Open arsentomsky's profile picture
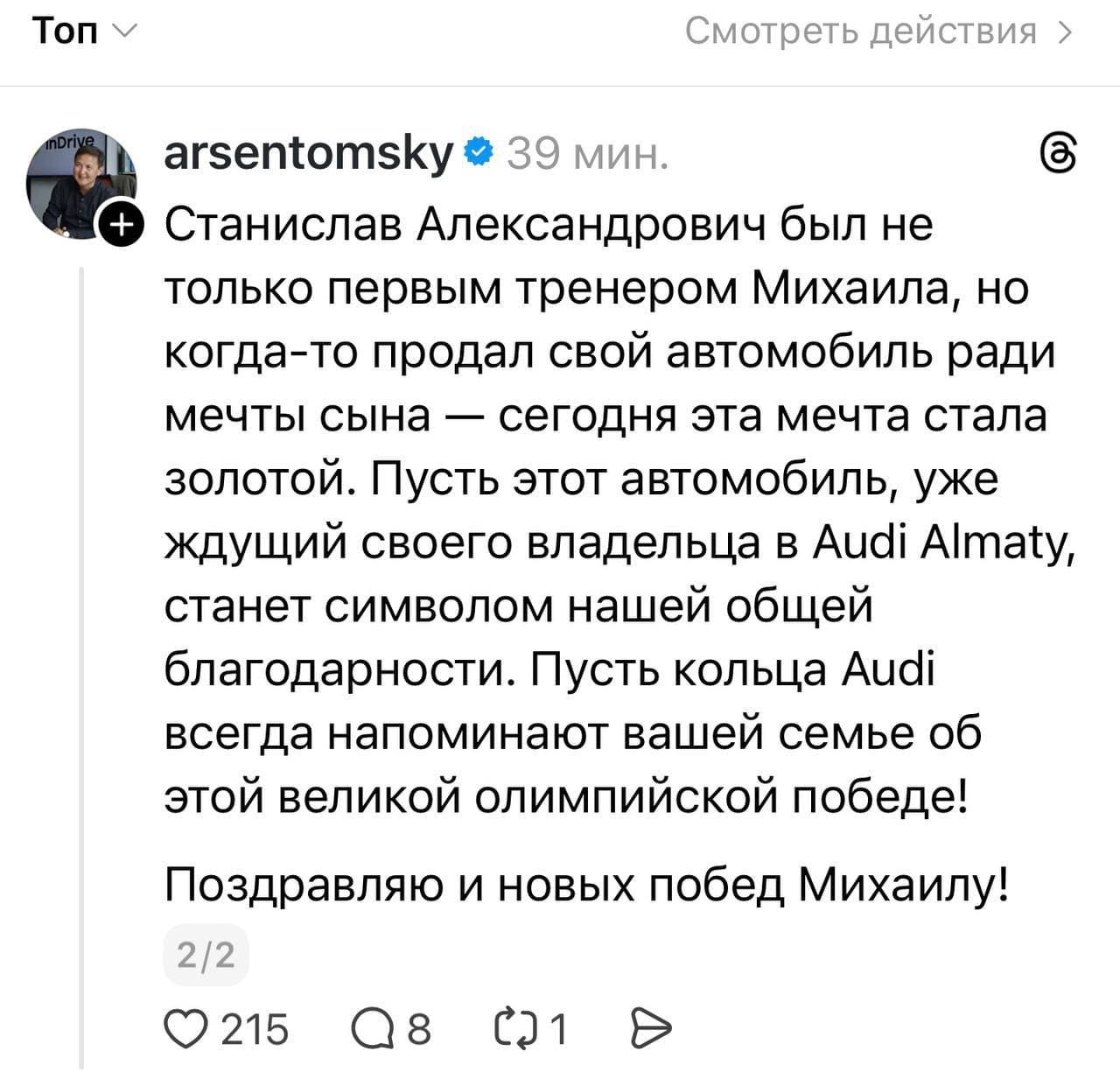The width and height of the screenshot is (1120, 1072). [x=80, y=183]
